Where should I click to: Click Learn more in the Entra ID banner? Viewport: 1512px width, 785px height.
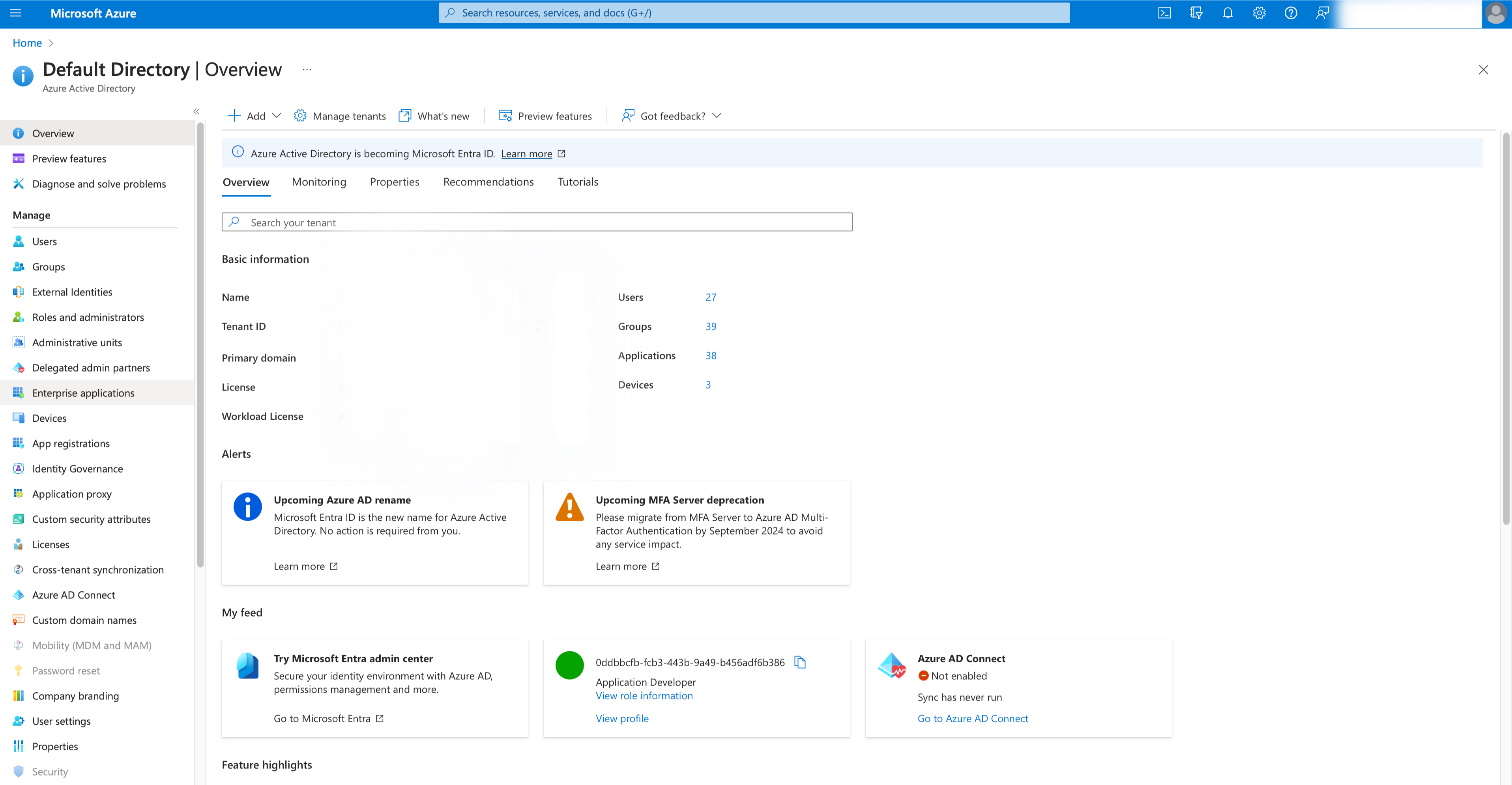[x=526, y=154]
